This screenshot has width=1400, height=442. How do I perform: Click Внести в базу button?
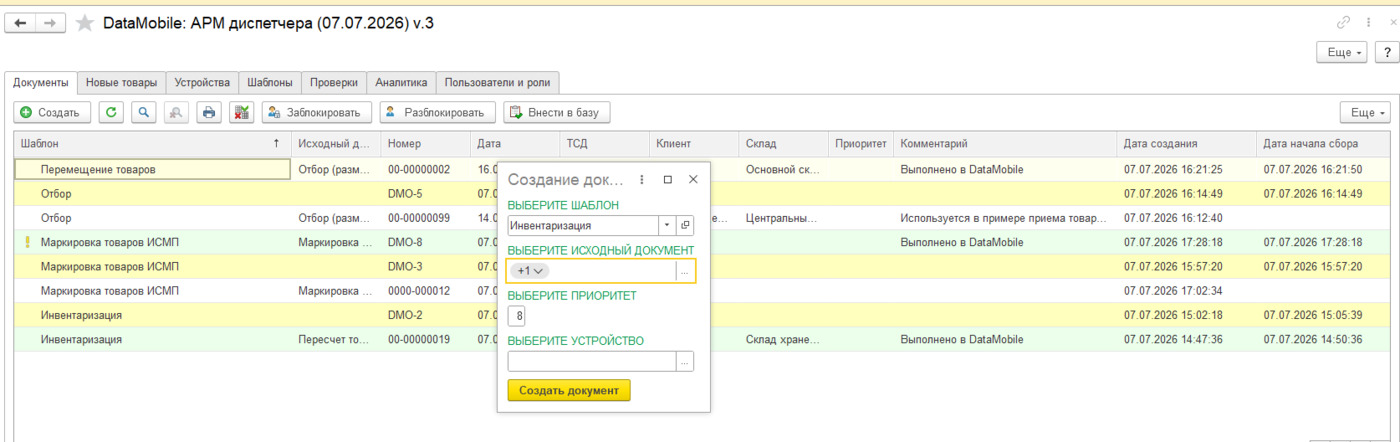557,113
